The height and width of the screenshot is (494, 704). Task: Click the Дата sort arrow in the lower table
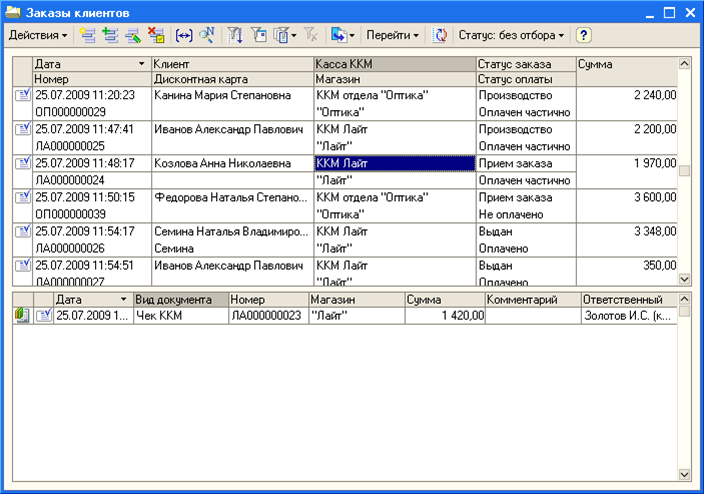pos(123,300)
